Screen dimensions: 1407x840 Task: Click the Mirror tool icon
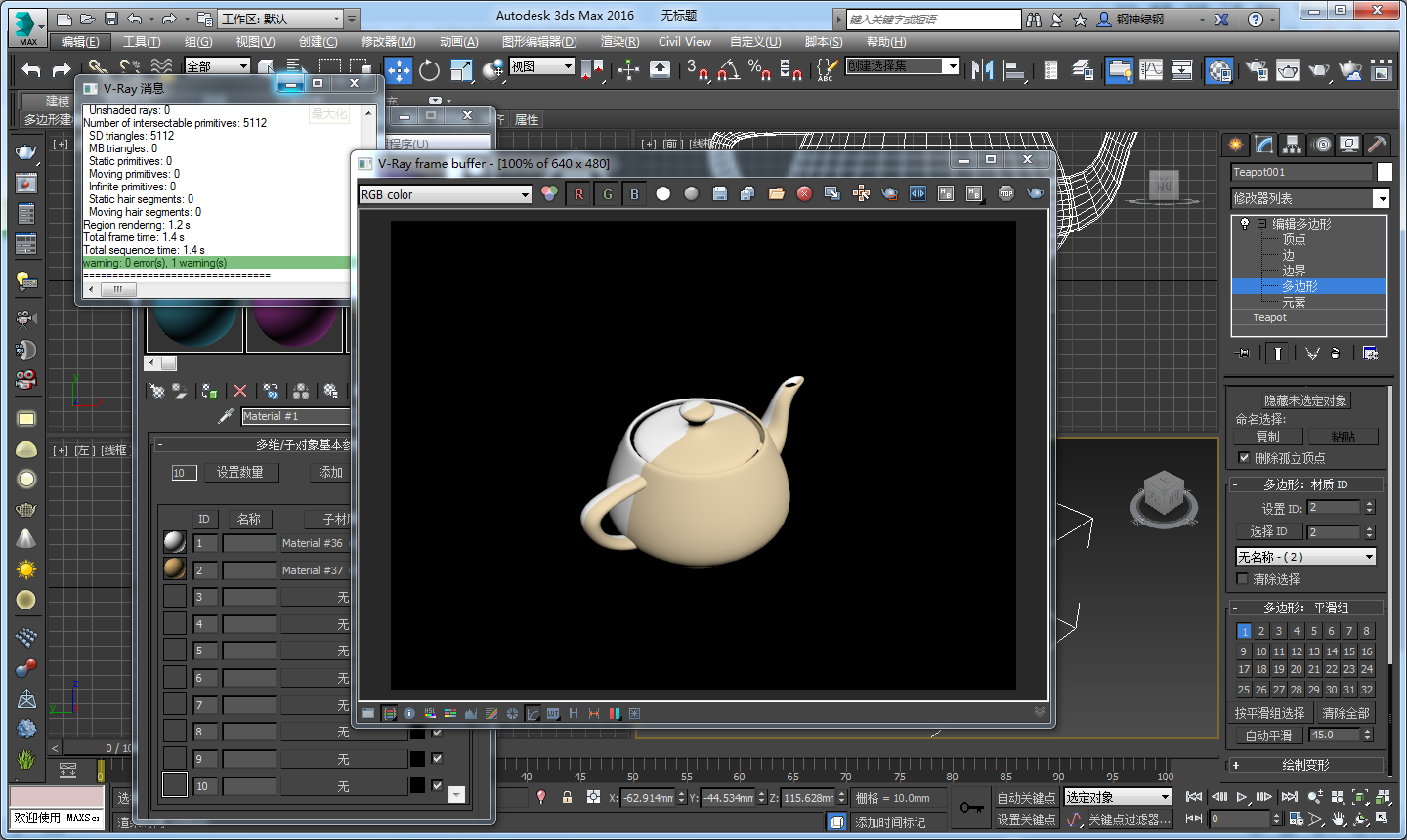pyautogui.click(x=983, y=69)
